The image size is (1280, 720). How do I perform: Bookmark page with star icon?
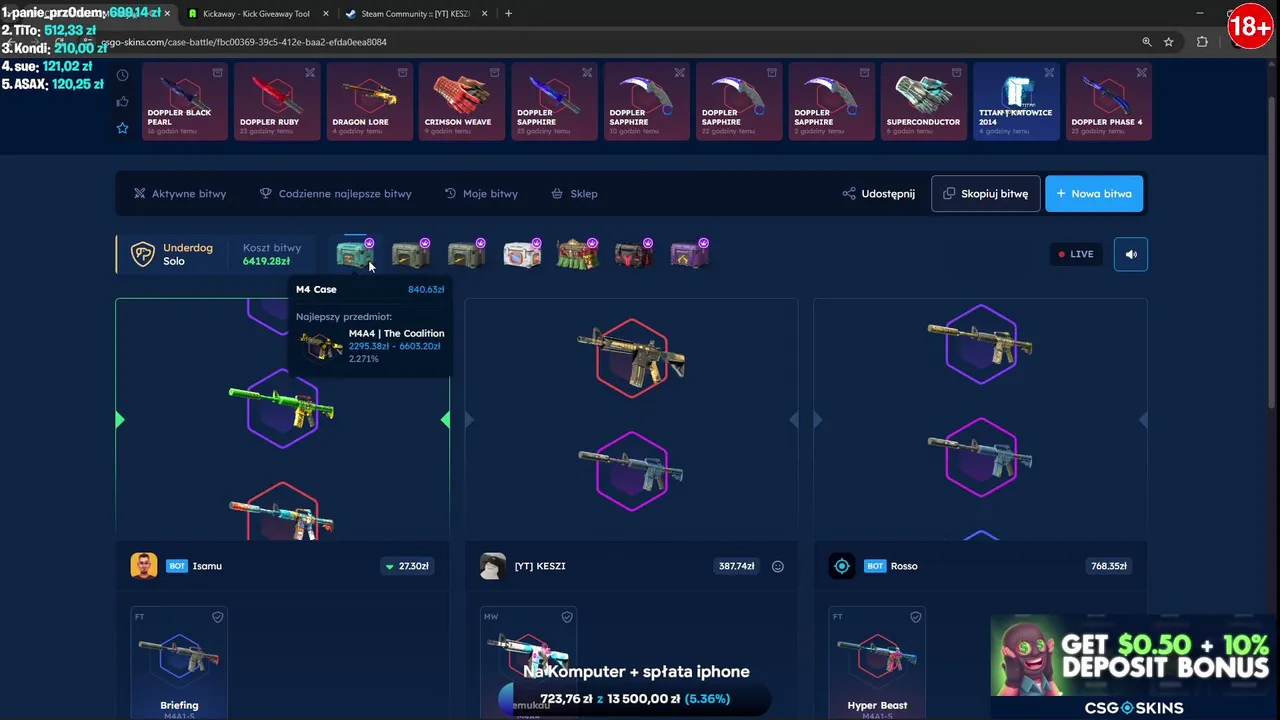click(x=1169, y=42)
